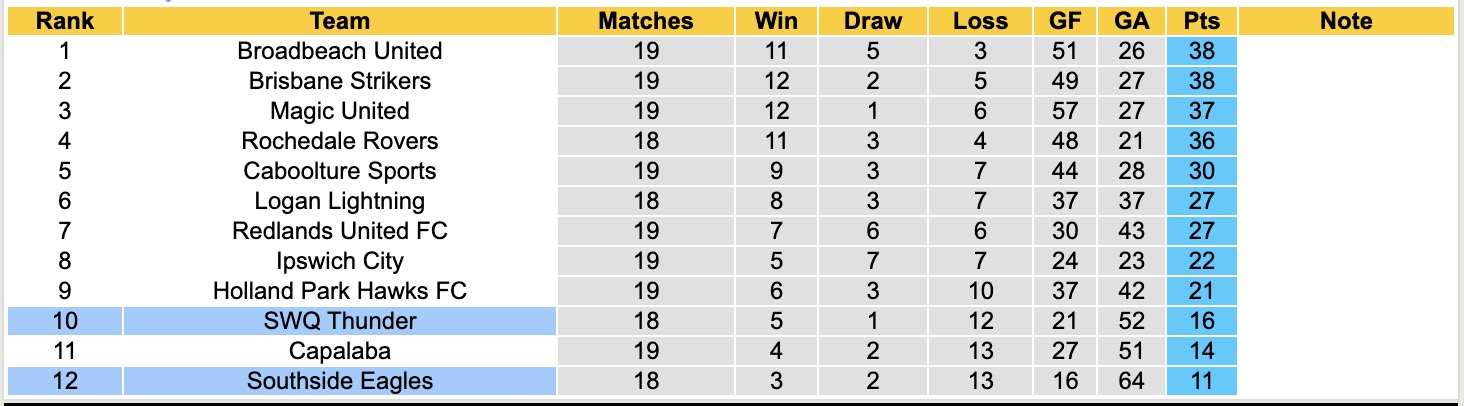Screen dimensions: 1464x406
Task: Open the Capalaba team entry
Action: click(x=340, y=351)
